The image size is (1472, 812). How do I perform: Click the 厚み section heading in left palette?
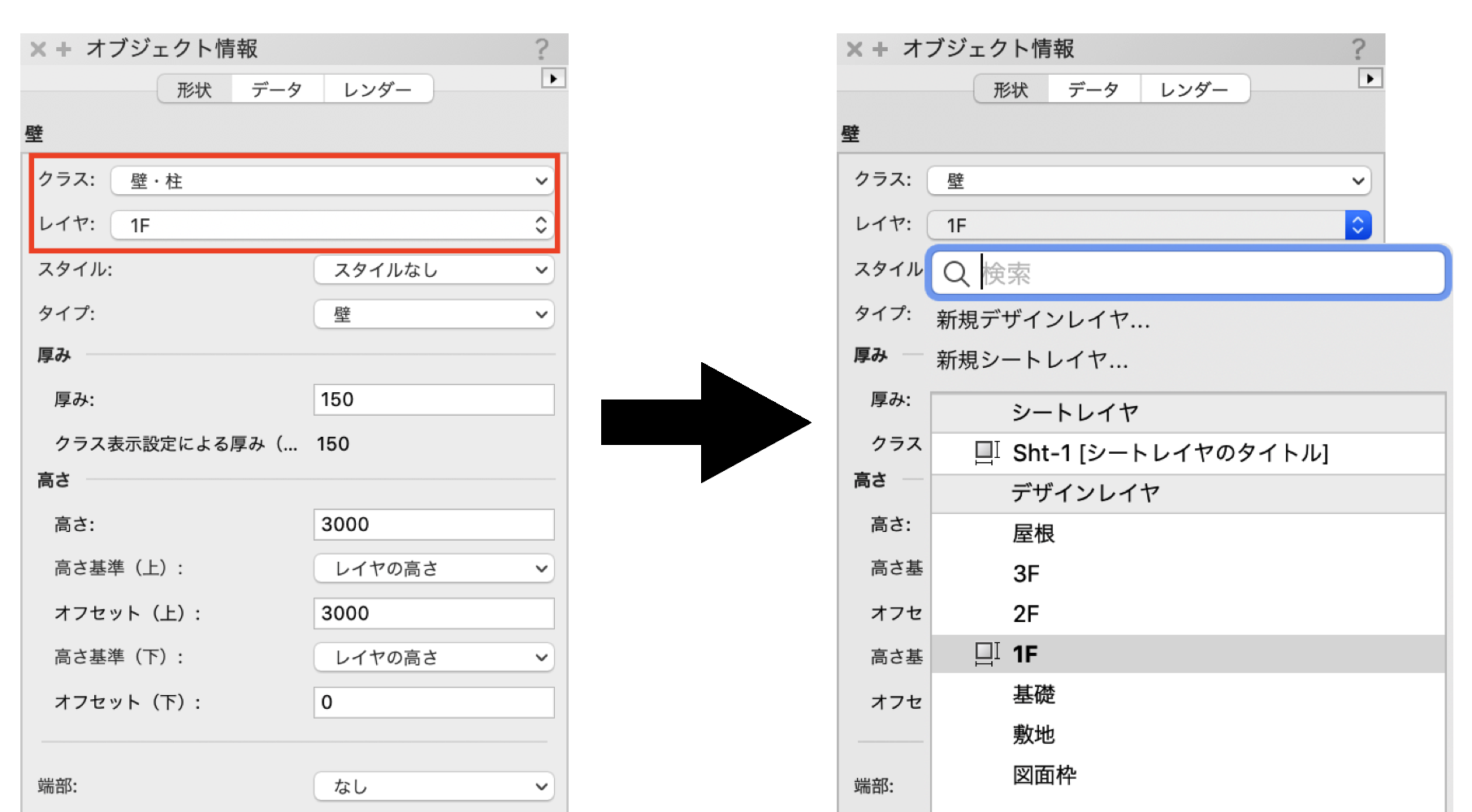click(x=54, y=355)
